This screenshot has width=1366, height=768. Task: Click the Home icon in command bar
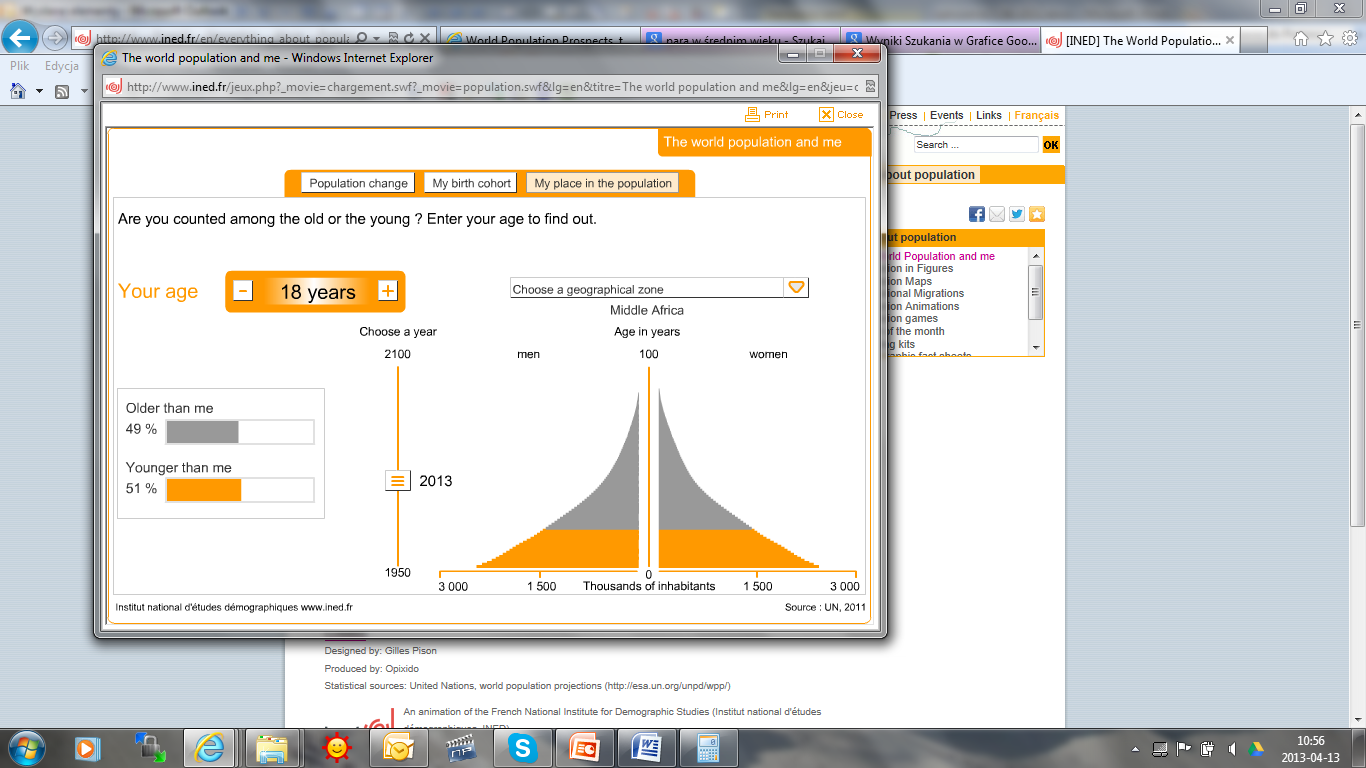tap(17, 91)
